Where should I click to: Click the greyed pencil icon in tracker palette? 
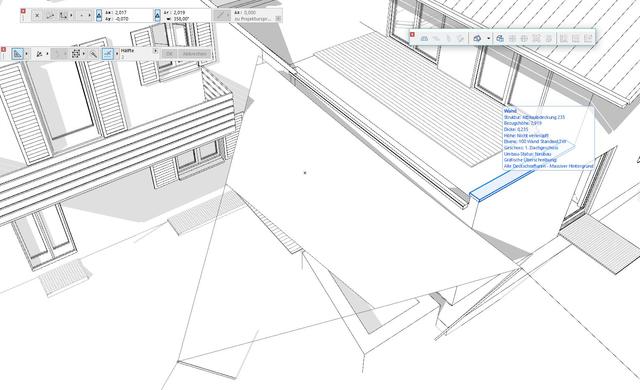[x=220, y=16]
